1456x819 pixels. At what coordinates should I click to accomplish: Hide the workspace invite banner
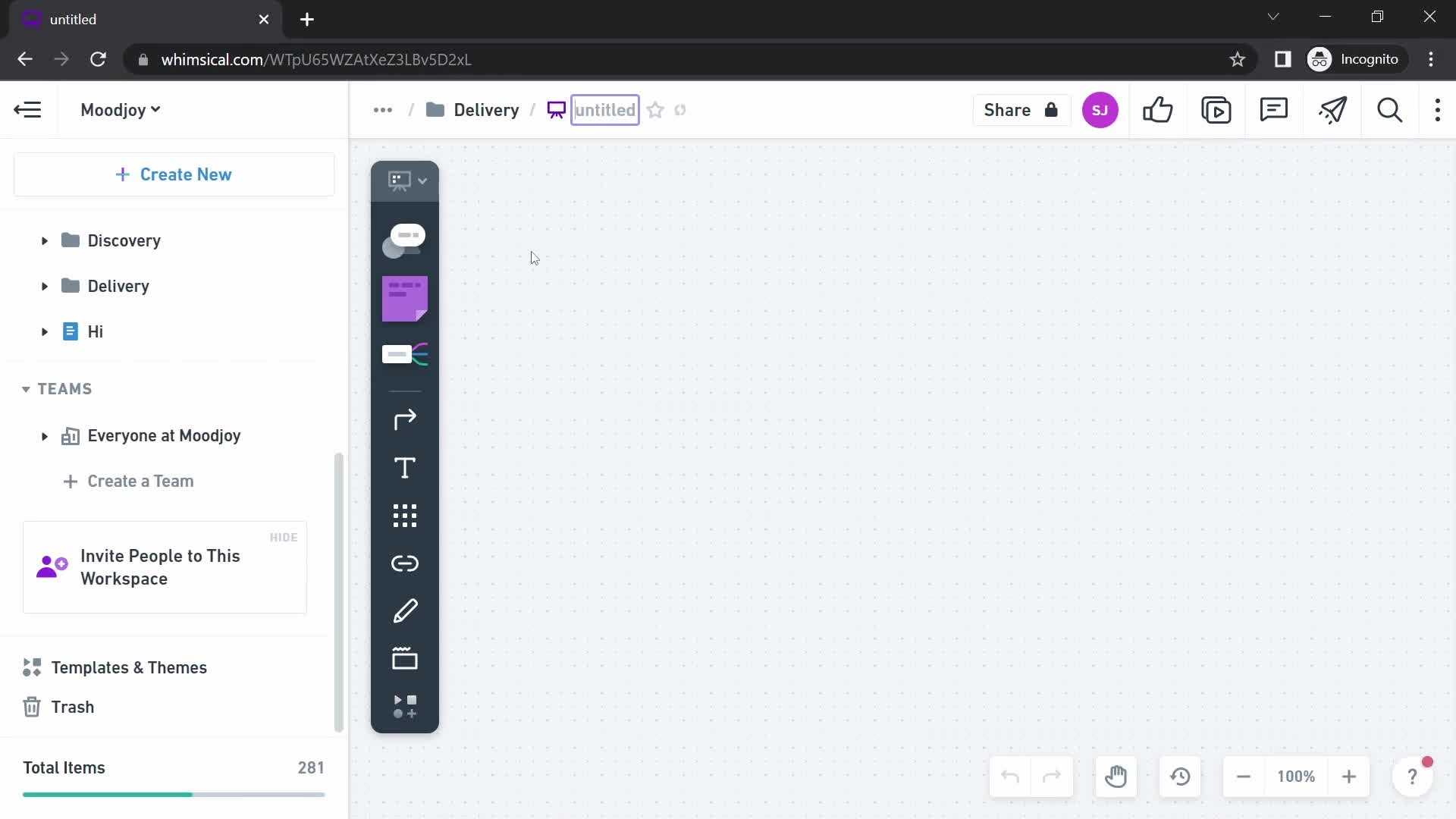[283, 538]
